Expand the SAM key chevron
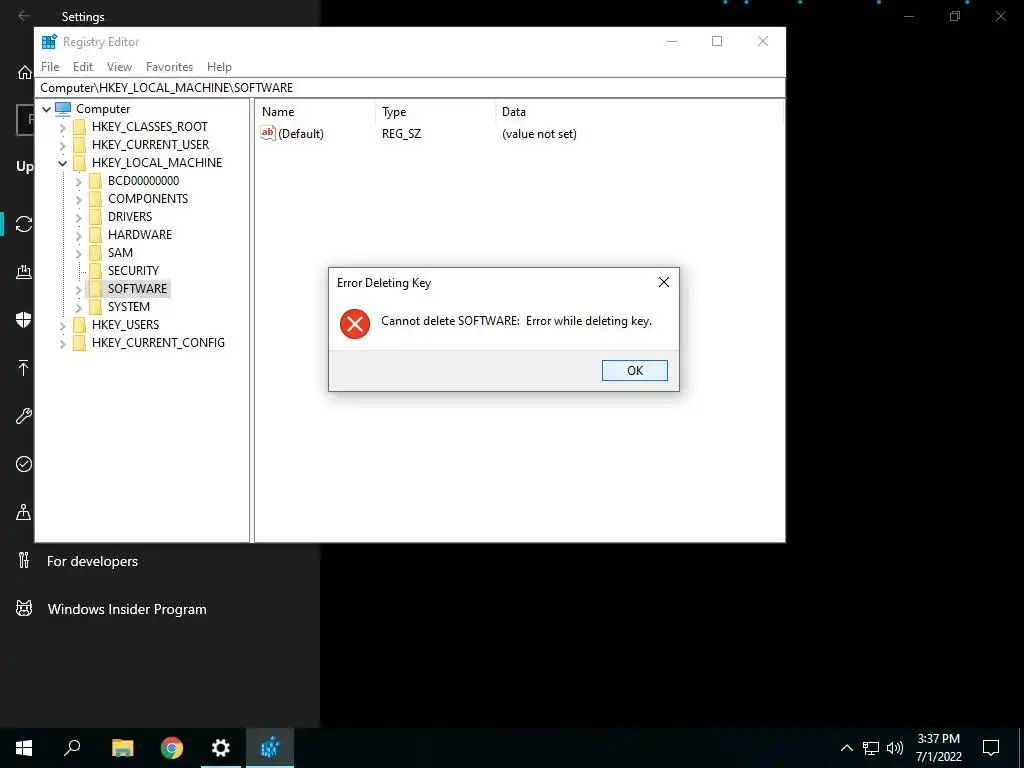The image size is (1024, 768). pyautogui.click(x=78, y=253)
